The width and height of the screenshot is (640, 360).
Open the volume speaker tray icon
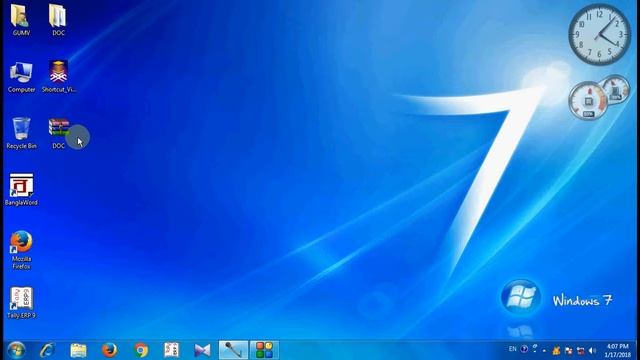[x=593, y=350]
